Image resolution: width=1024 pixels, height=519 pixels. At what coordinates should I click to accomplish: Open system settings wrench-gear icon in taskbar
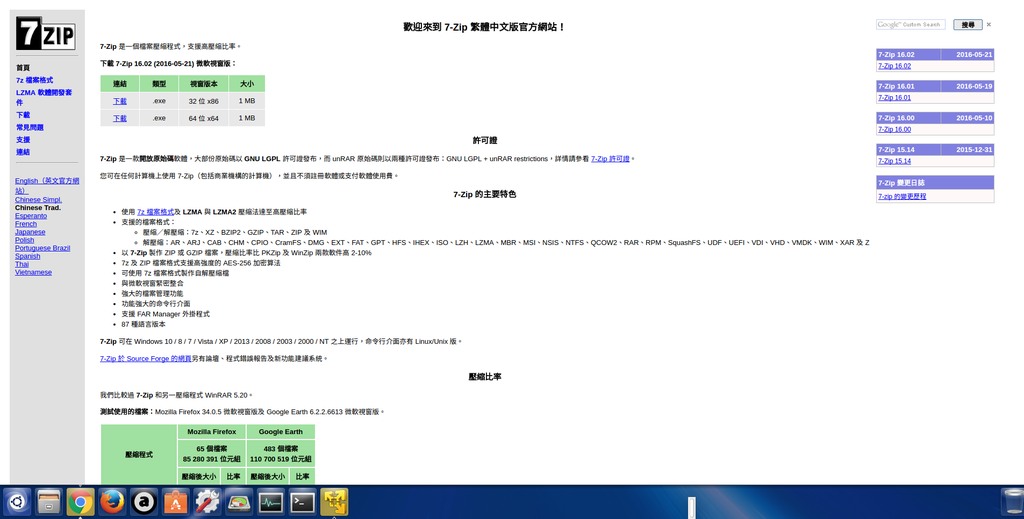(207, 502)
